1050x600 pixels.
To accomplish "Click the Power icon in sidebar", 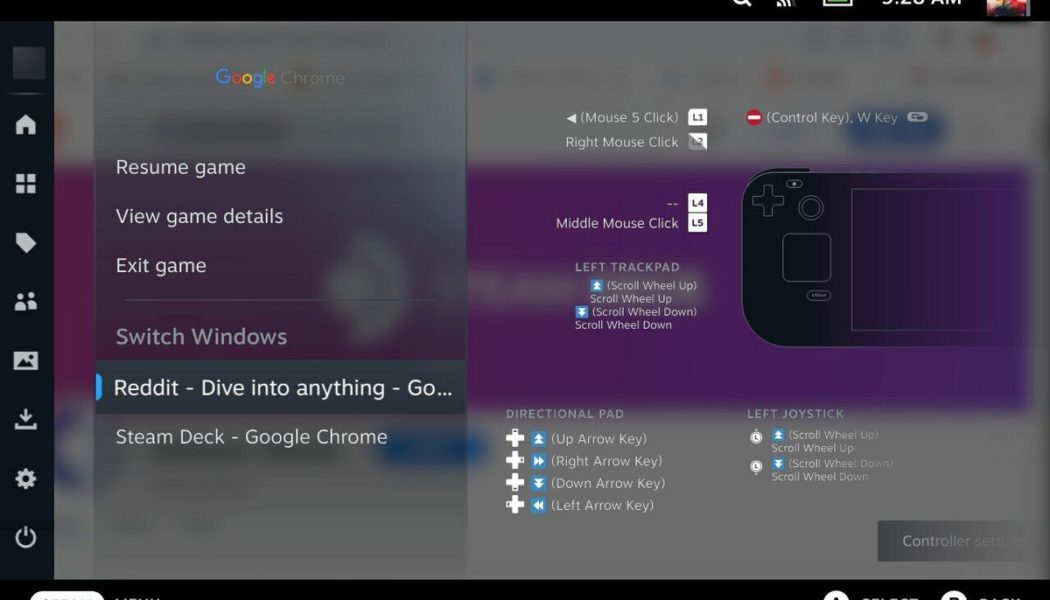I will (x=26, y=538).
